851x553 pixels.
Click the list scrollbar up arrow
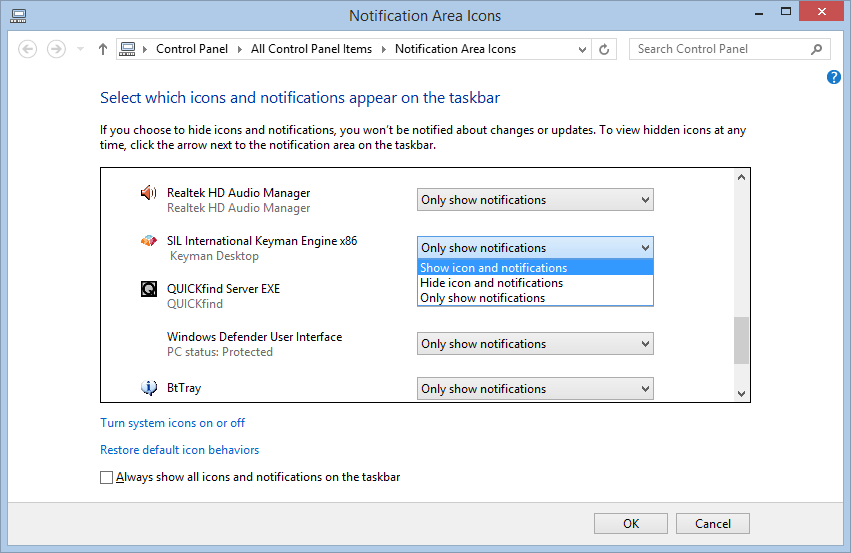(x=741, y=177)
